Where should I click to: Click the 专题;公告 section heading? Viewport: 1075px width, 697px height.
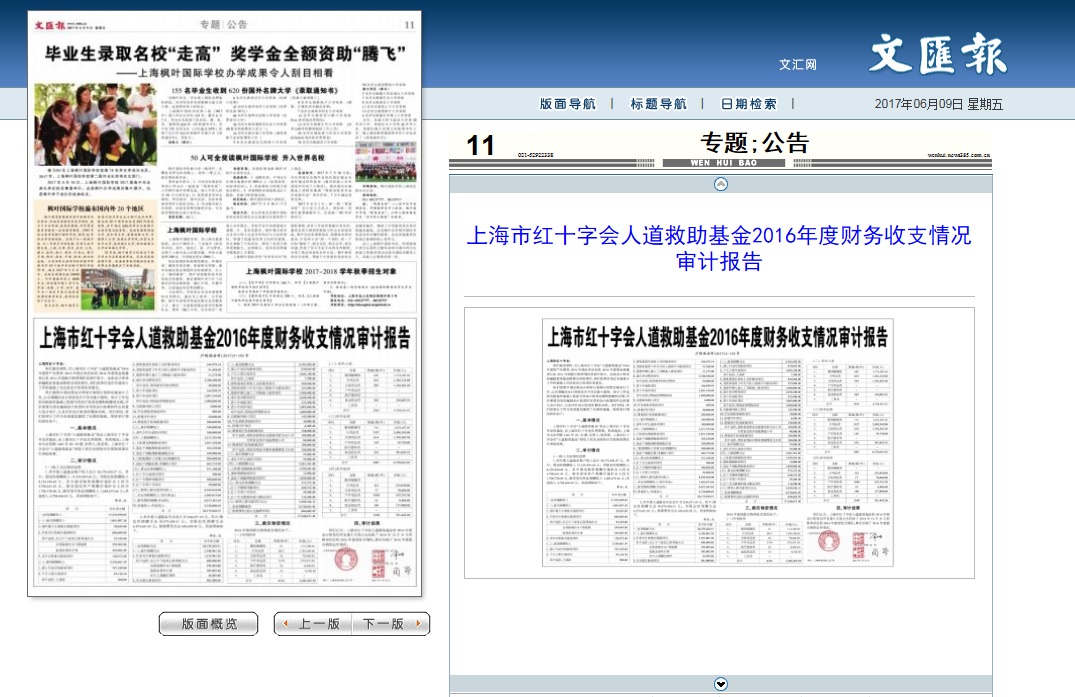click(755, 143)
